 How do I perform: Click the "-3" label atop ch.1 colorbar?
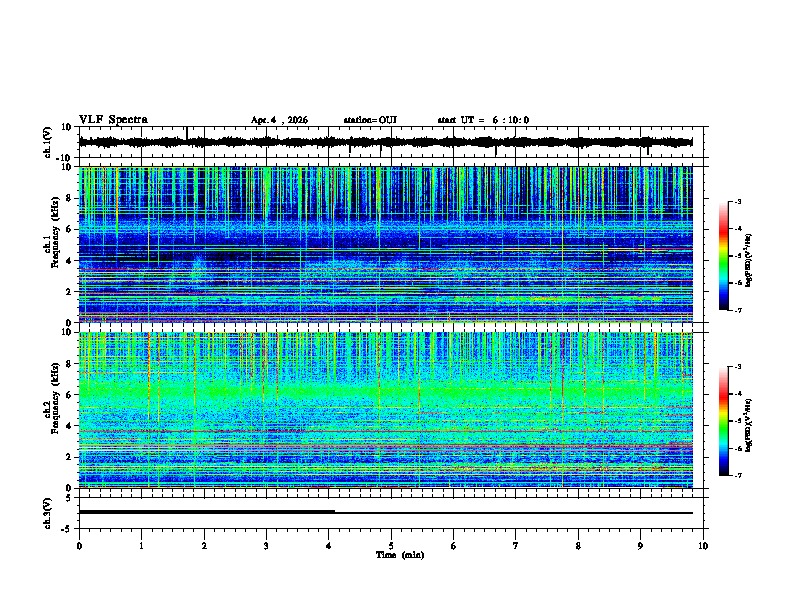737,201
